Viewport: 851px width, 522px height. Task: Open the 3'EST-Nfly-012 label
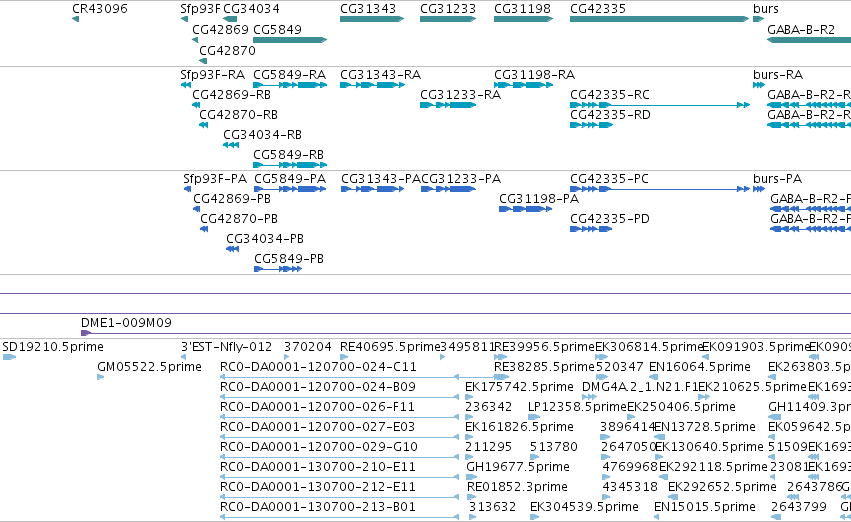click(x=226, y=347)
